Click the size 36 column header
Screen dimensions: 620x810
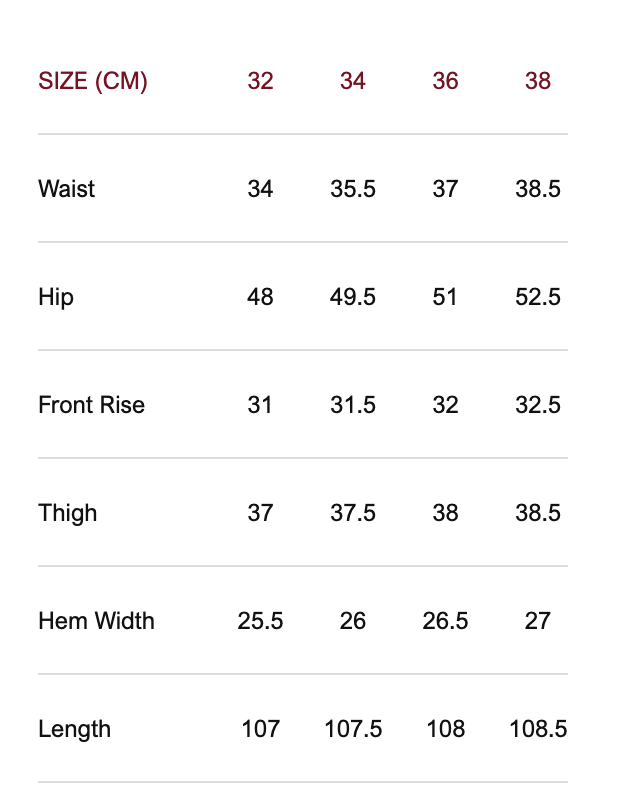[x=445, y=81]
